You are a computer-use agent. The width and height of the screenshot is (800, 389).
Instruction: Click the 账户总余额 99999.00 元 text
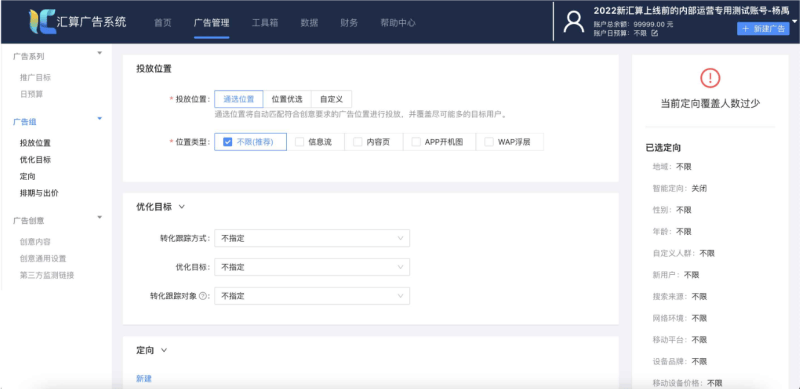pyautogui.click(x=633, y=24)
